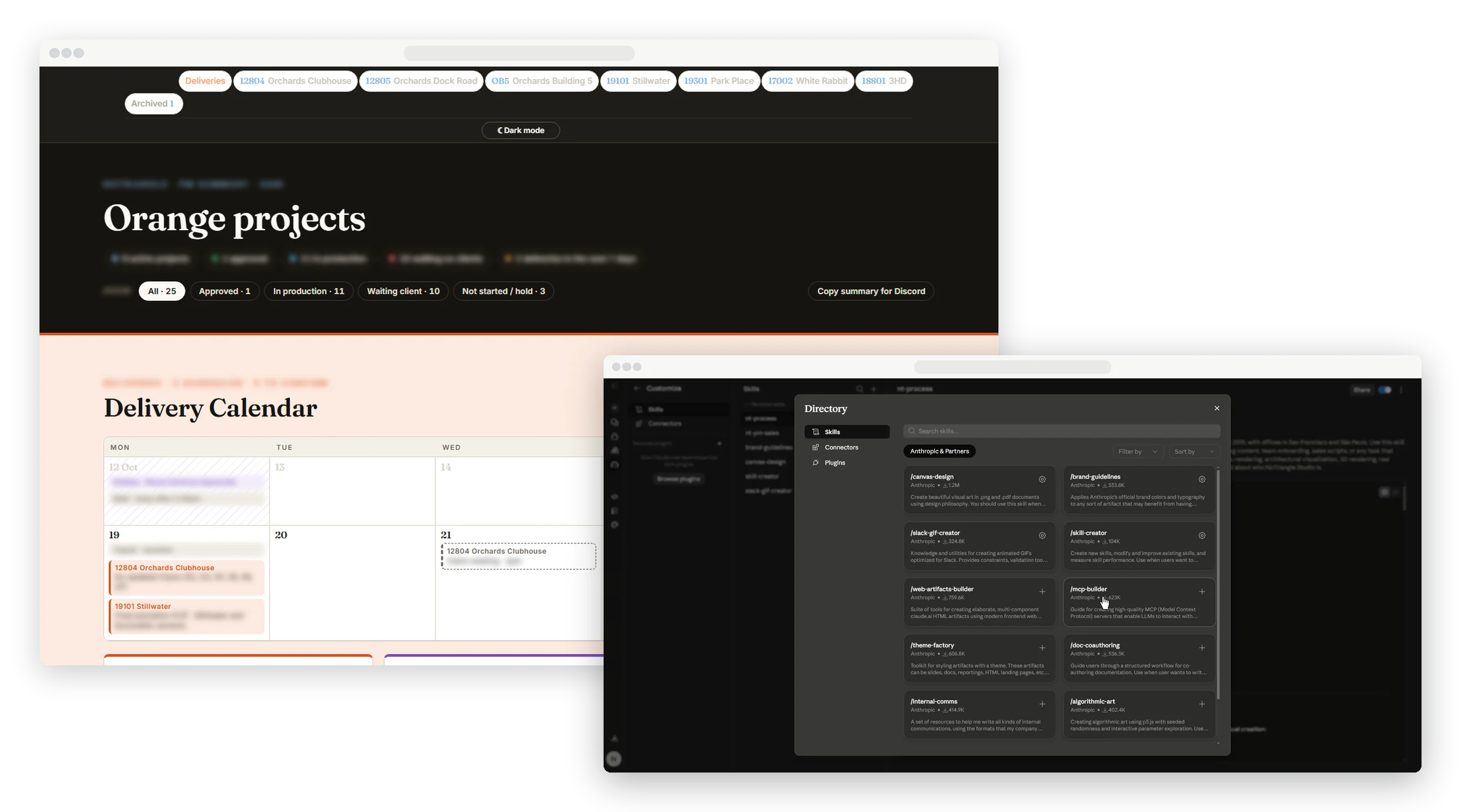Click the Search skills input field
Image resolution: width=1461 pixels, height=812 pixels.
1061,431
